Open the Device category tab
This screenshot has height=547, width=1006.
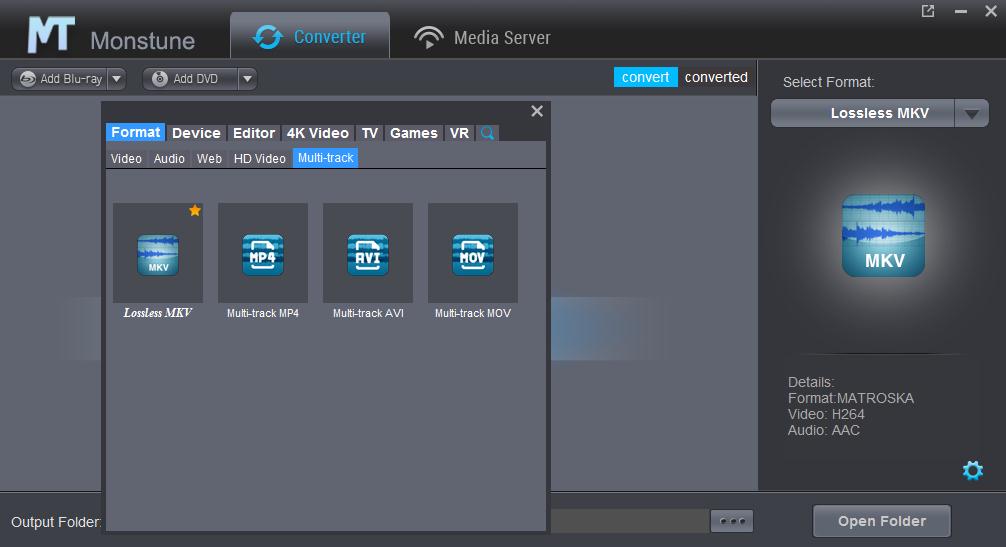pos(196,133)
